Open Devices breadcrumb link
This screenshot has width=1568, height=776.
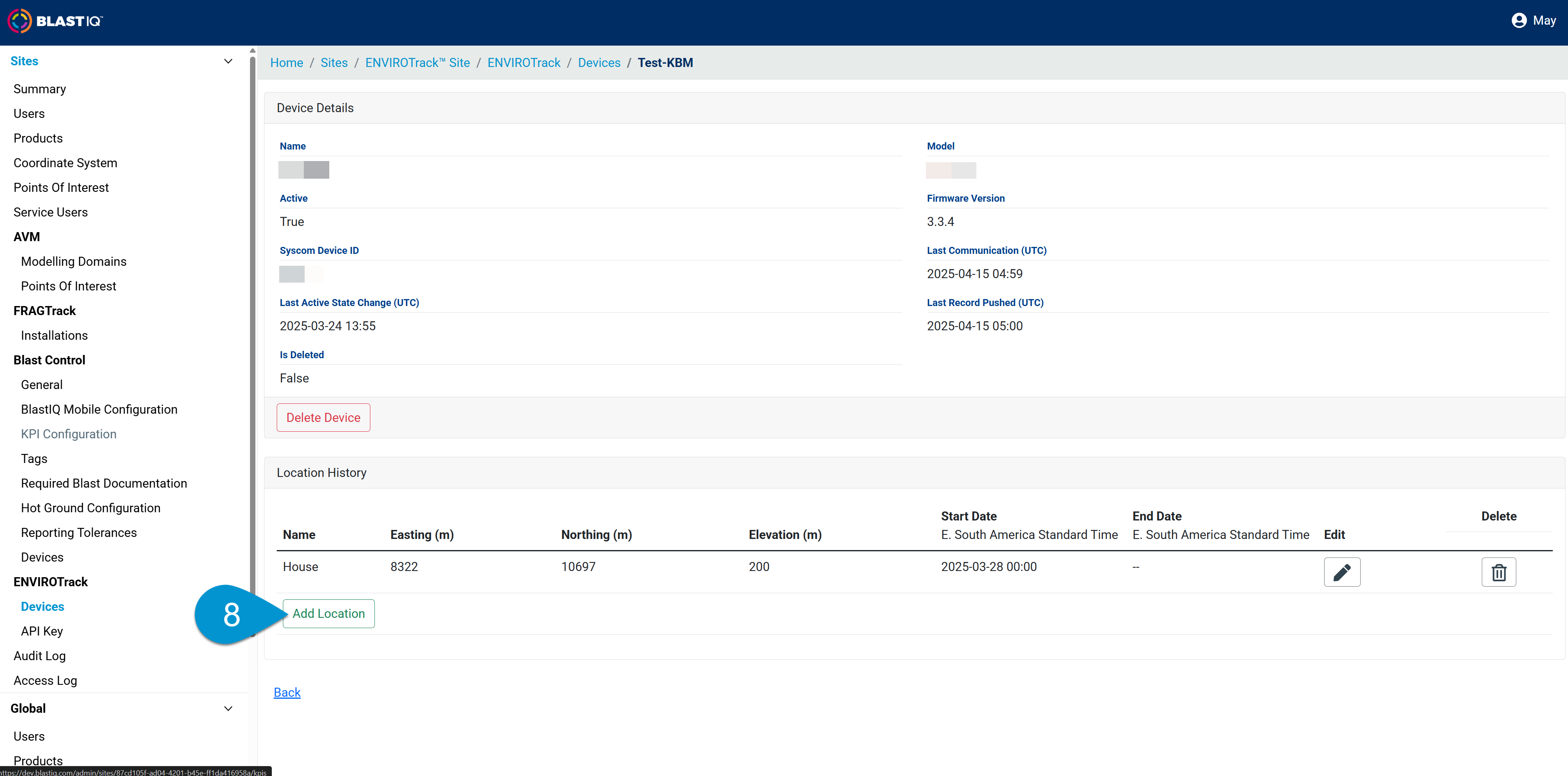599,63
